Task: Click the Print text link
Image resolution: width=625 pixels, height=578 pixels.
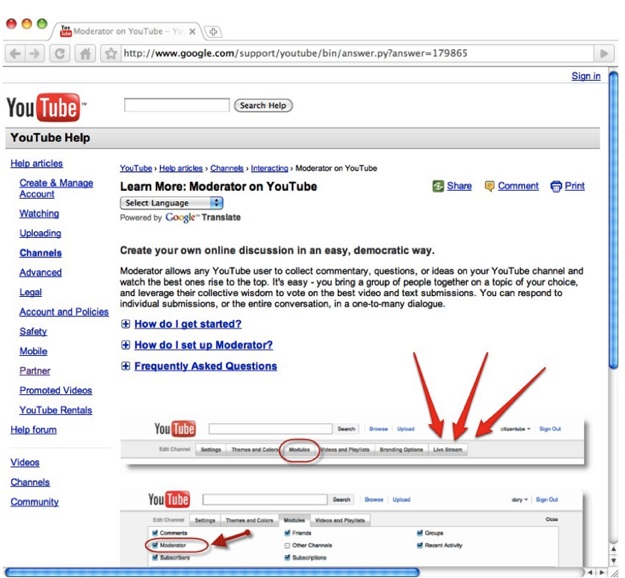Action: (x=574, y=186)
